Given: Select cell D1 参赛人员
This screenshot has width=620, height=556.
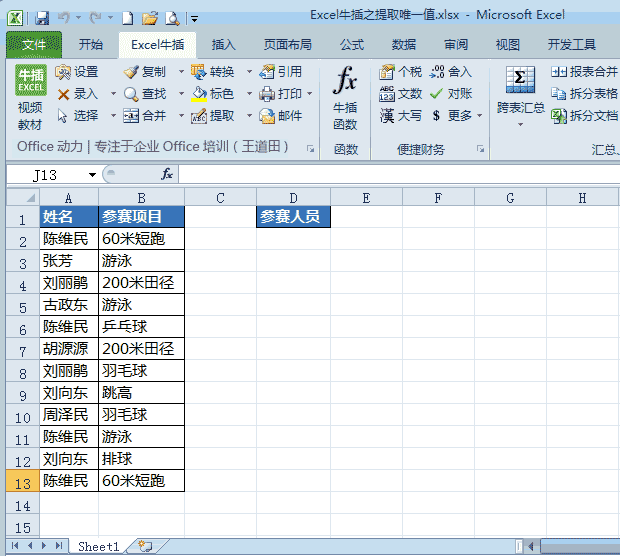Looking at the screenshot, I should click(293, 216).
